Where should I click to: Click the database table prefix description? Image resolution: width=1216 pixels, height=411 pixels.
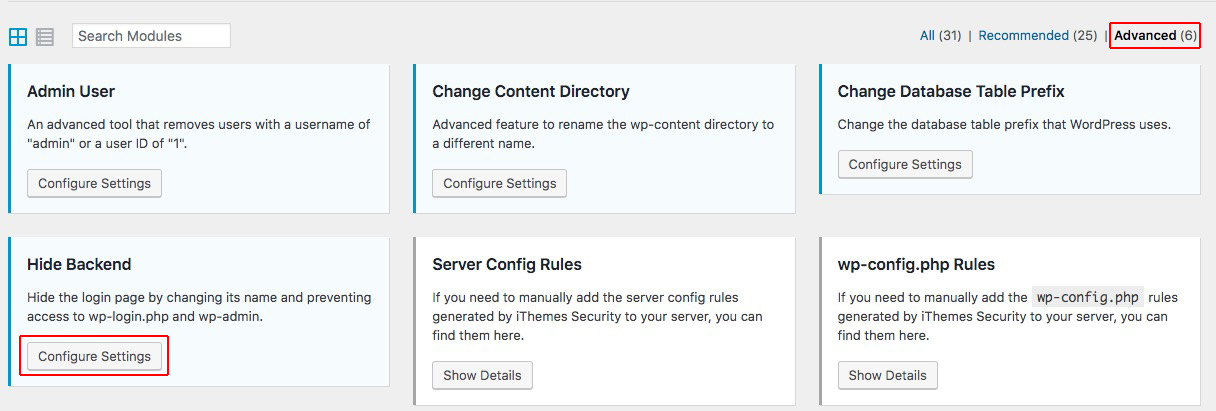(x=1004, y=125)
